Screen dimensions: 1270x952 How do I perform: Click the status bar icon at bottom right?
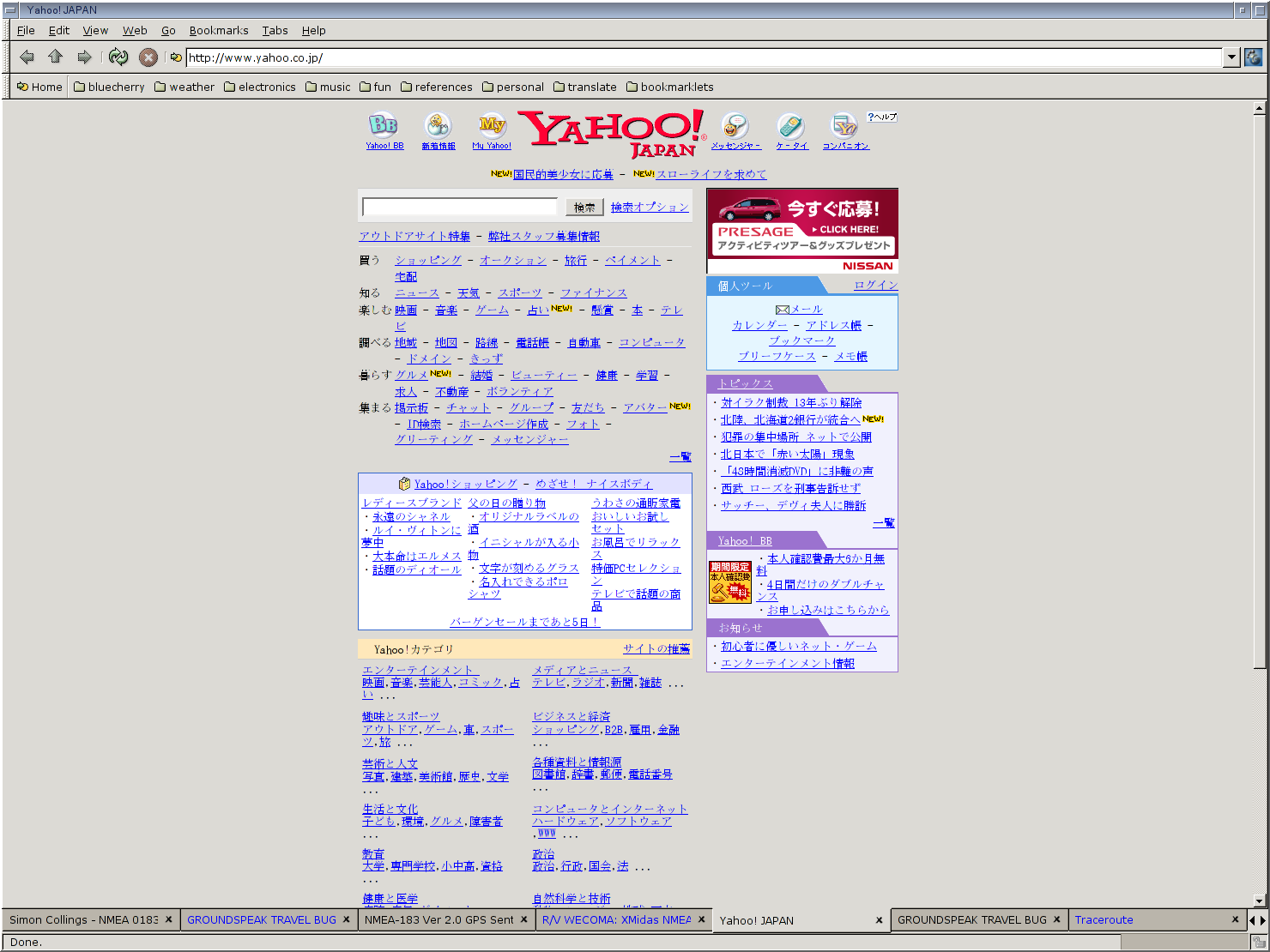1258,942
